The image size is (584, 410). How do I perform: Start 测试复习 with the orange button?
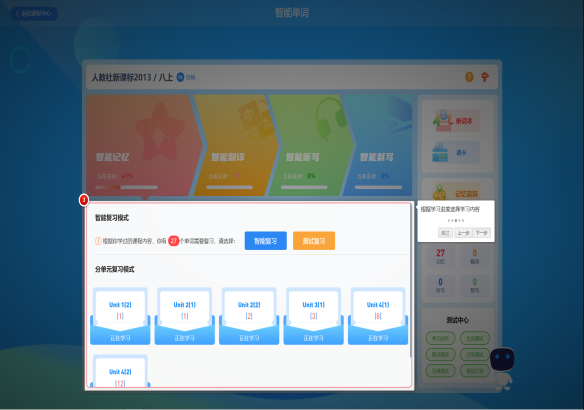click(x=314, y=241)
